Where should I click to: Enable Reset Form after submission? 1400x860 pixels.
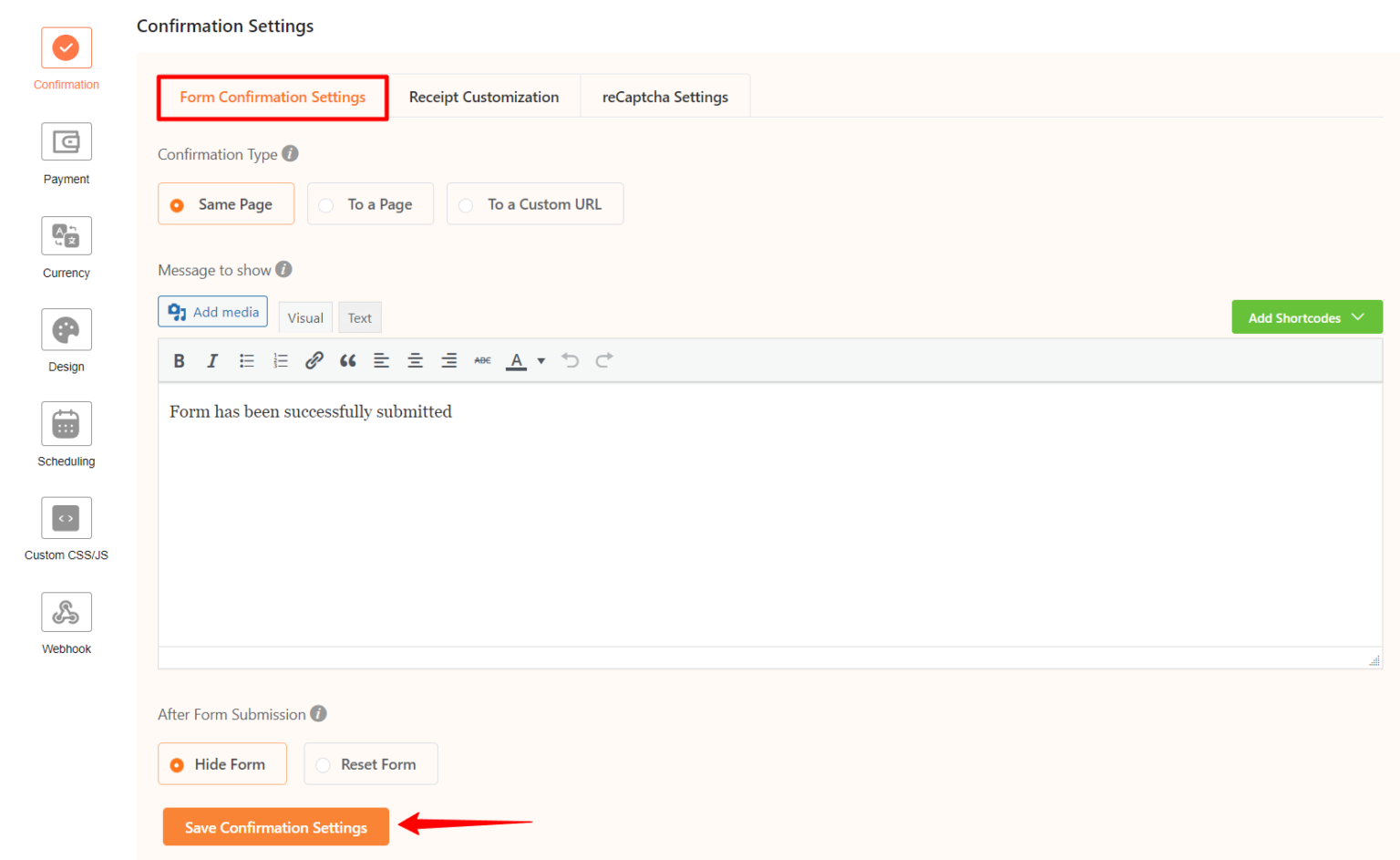(x=371, y=763)
